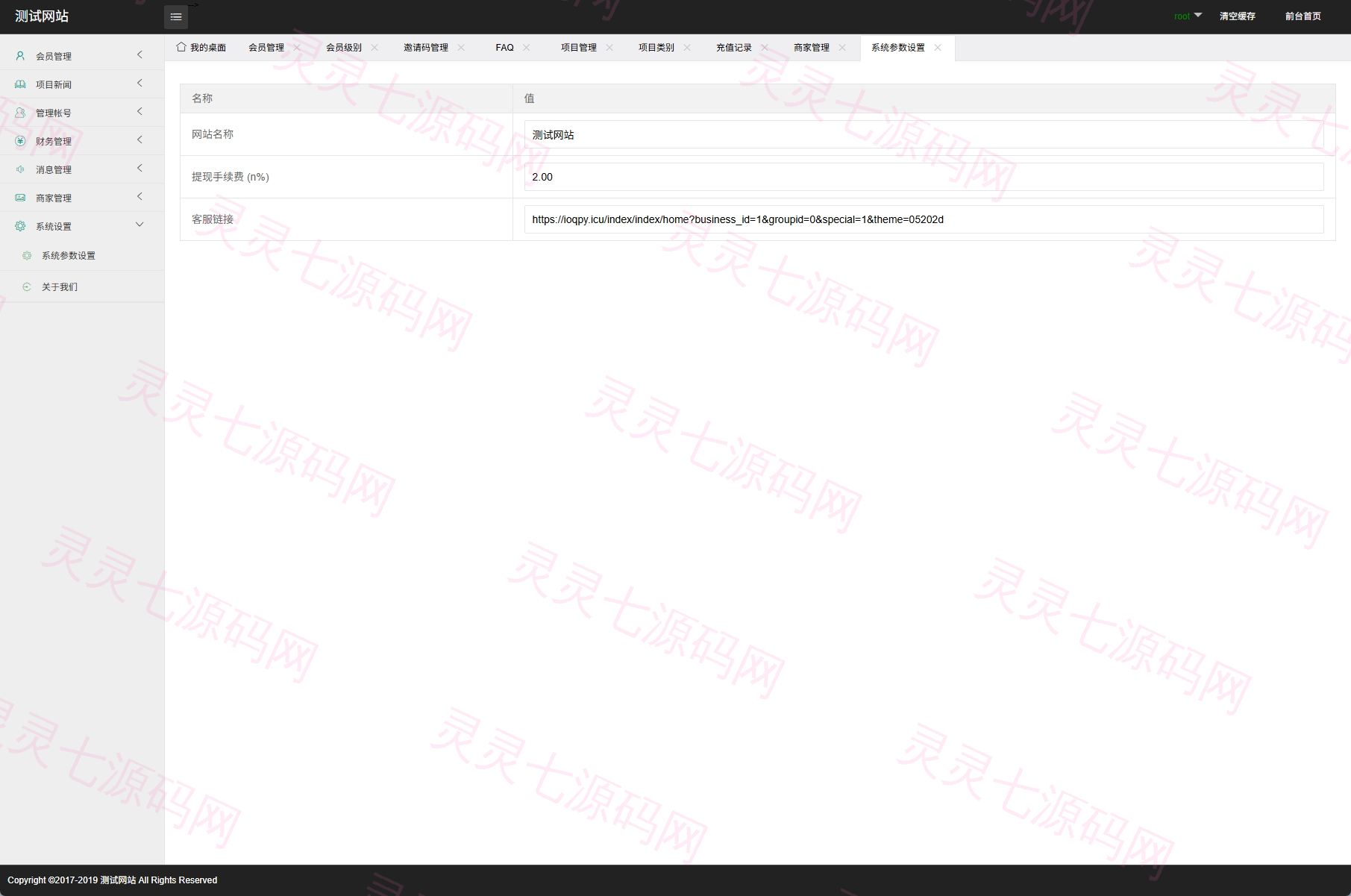Viewport: 1351px width, 896px height.
Task: Focus the 网站名称 input field
Action: pyautogui.click(x=924, y=134)
